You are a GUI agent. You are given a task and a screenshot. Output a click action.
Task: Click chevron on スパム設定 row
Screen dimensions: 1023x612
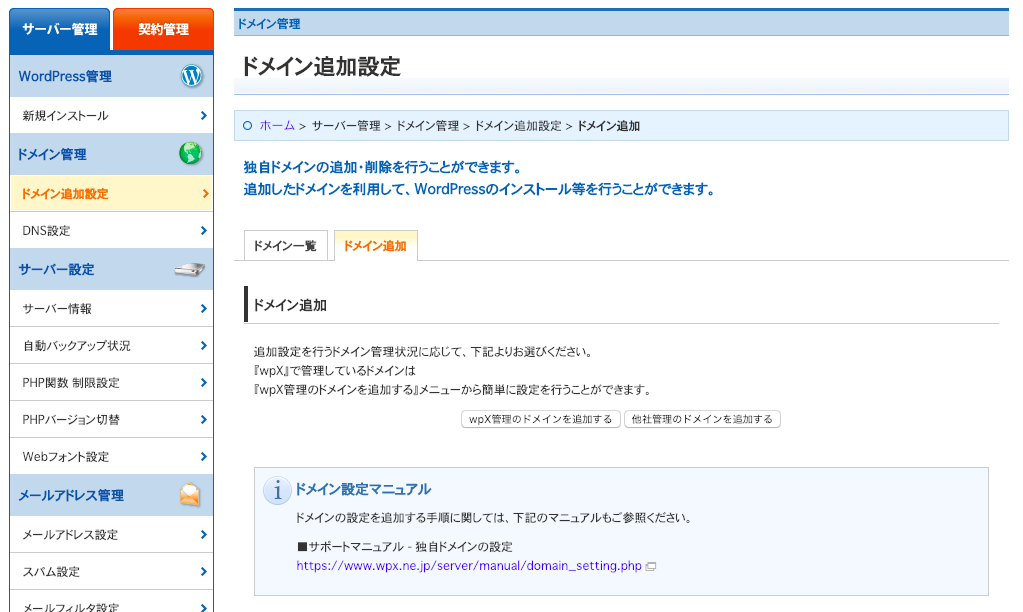(x=204, y=572)
